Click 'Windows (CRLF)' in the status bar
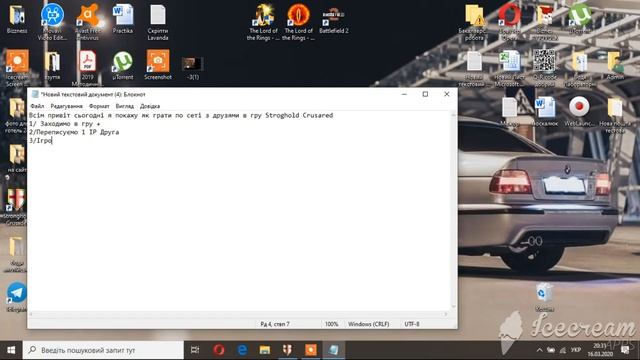 369,324
